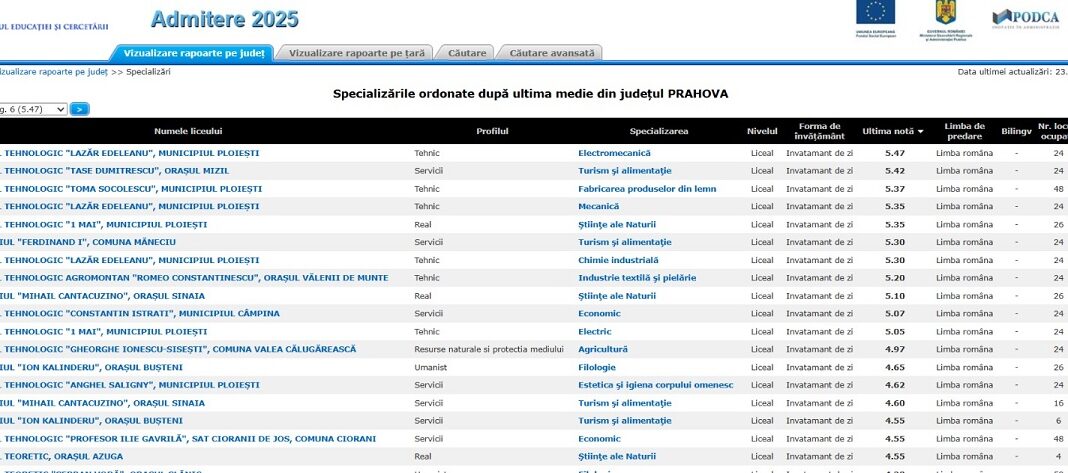
Task: Click the Nivelul column header
Action: click(761, 132)
